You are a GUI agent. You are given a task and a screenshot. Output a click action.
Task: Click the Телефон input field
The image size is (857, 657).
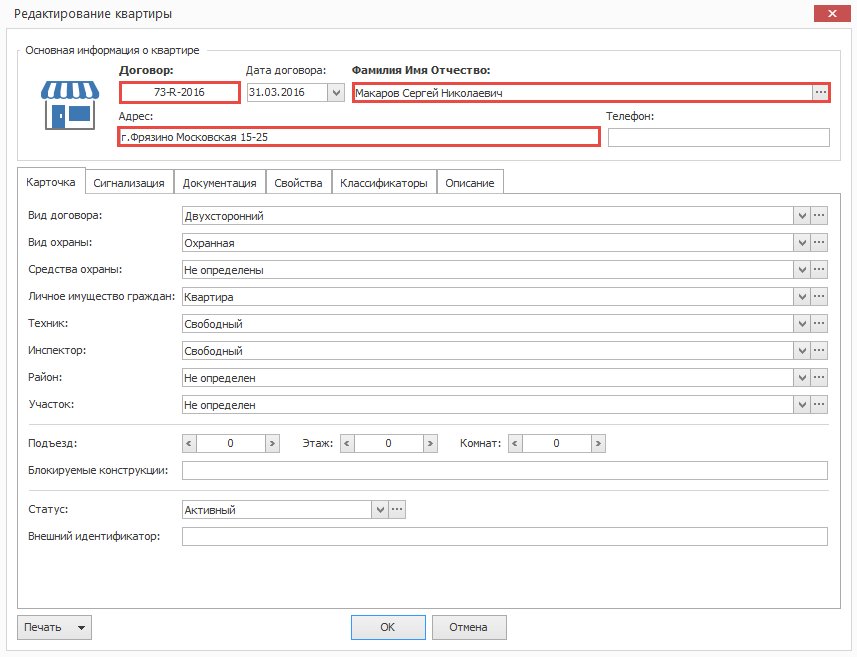click(719, 137)
